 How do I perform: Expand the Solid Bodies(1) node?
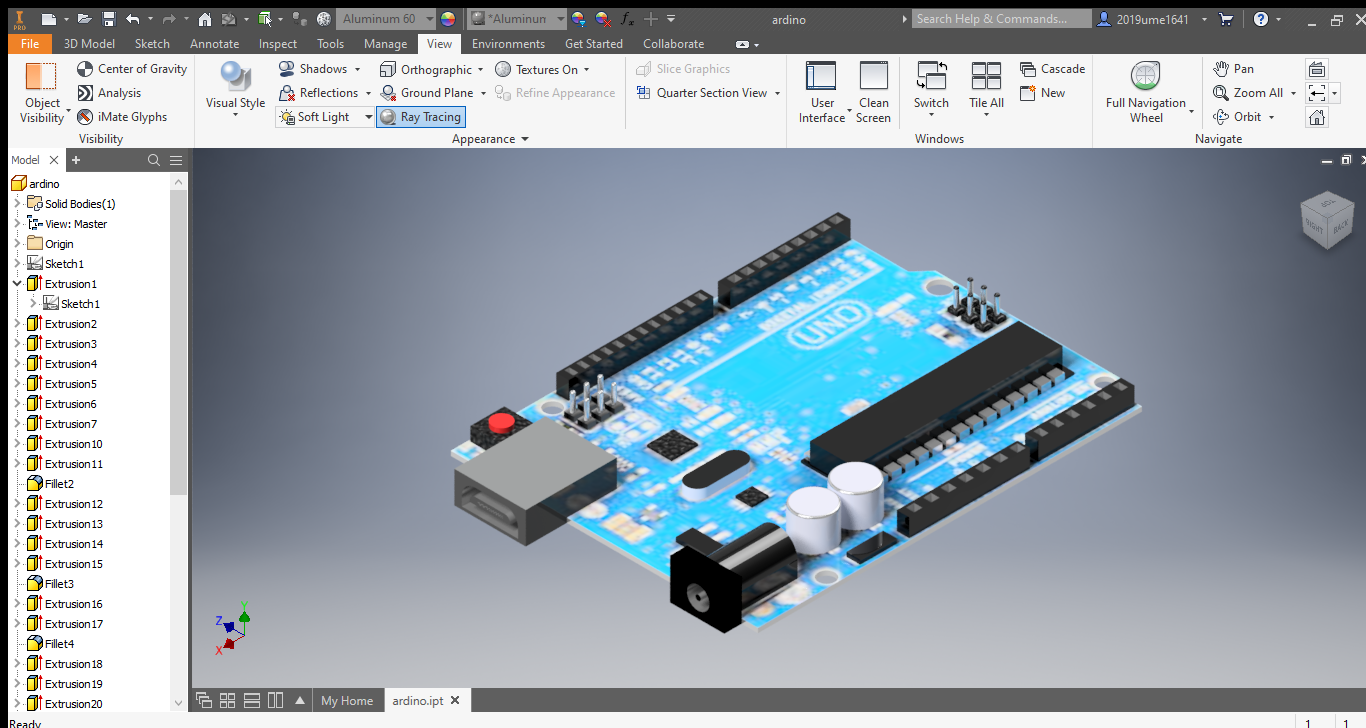click(17, 204)
